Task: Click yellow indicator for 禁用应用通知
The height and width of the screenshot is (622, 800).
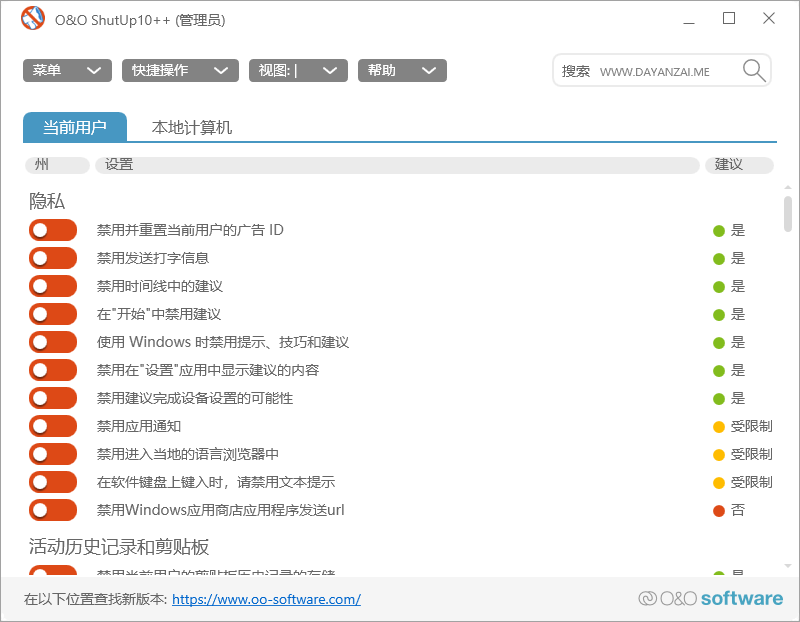Action: [x=718, y=427]
